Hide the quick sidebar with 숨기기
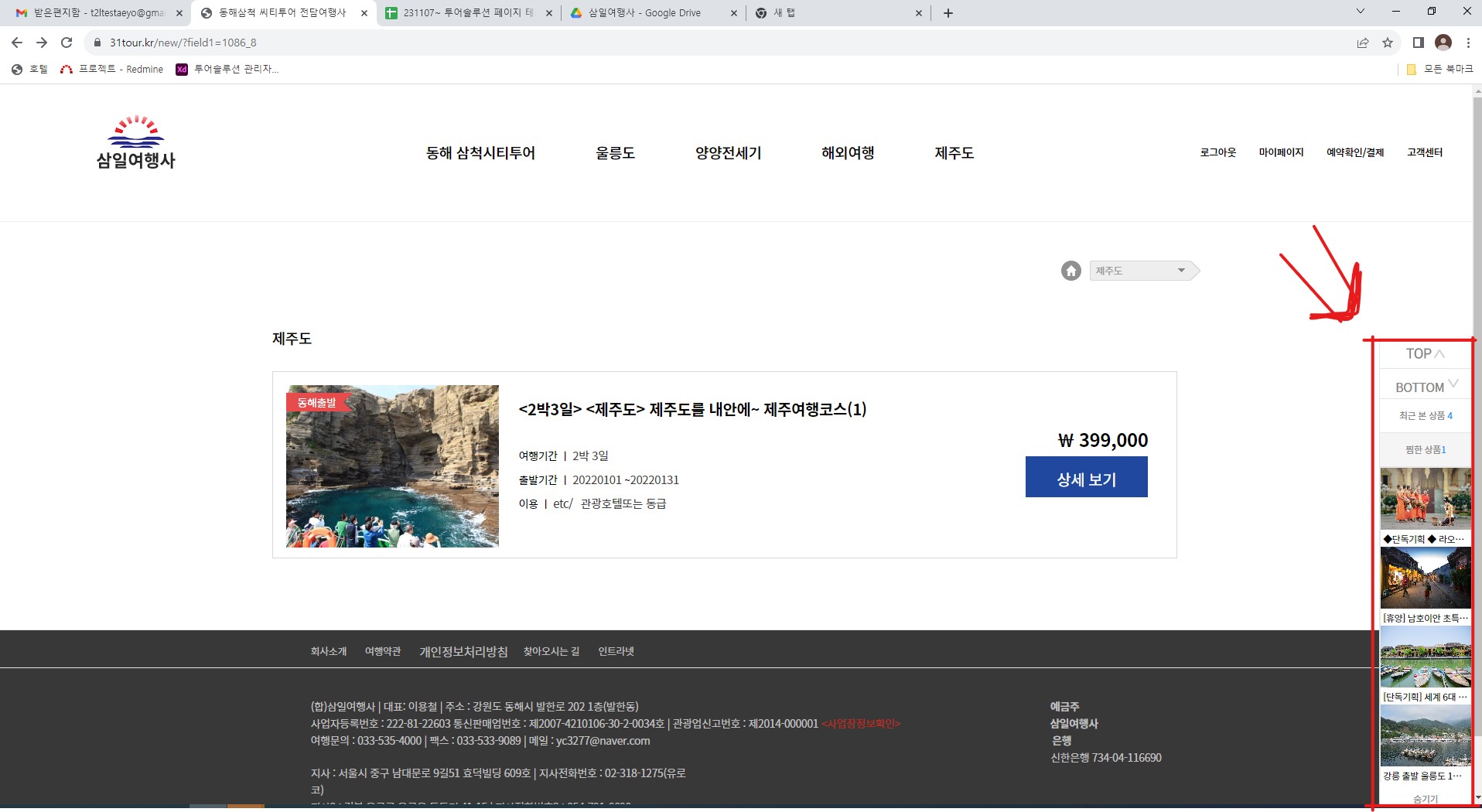 pyautogui.click(x=1425, y=799)
